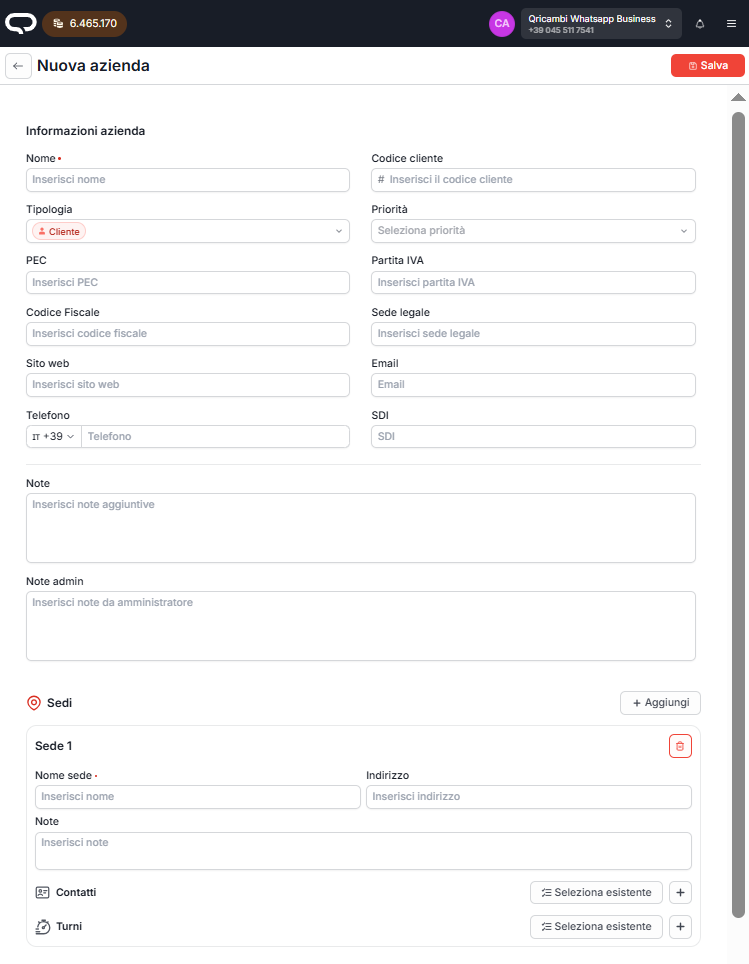
Task: Focus the Nome input field
Action: pos(188,180)
